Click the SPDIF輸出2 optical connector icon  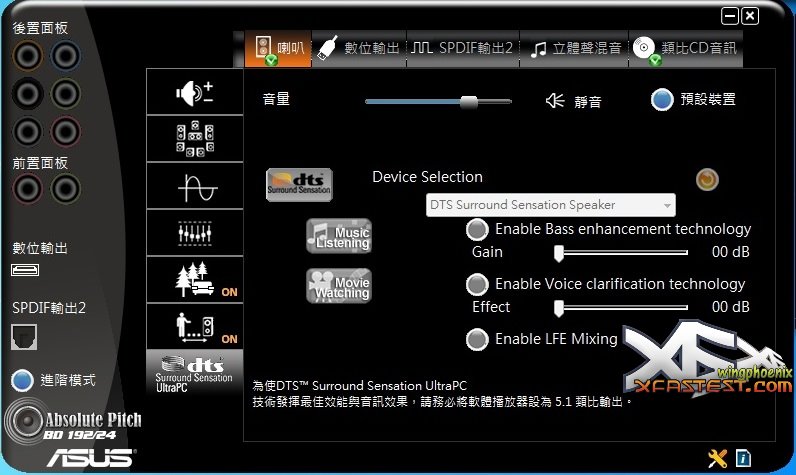point(24,337)
